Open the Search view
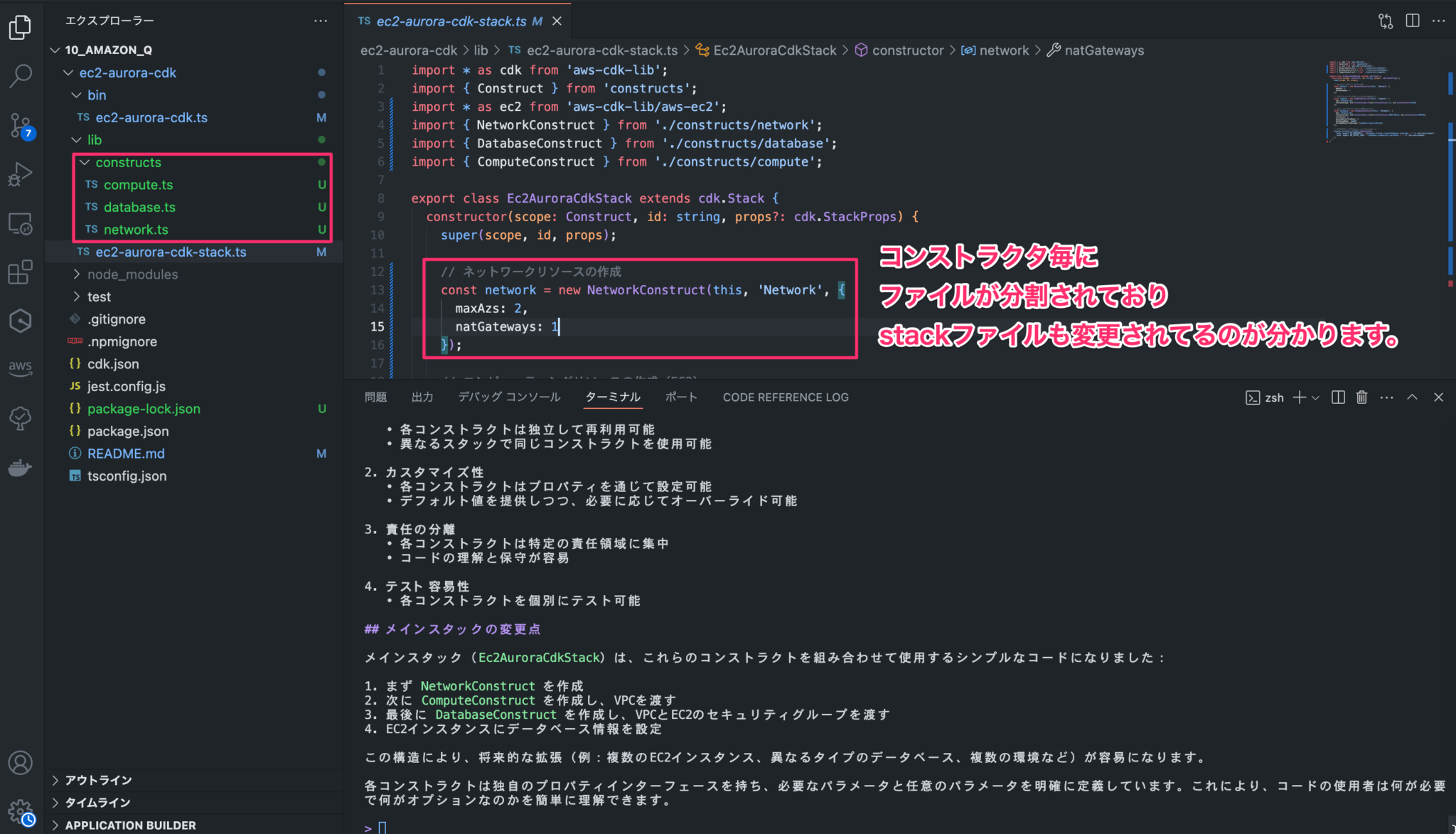 [x=21, y=75]
